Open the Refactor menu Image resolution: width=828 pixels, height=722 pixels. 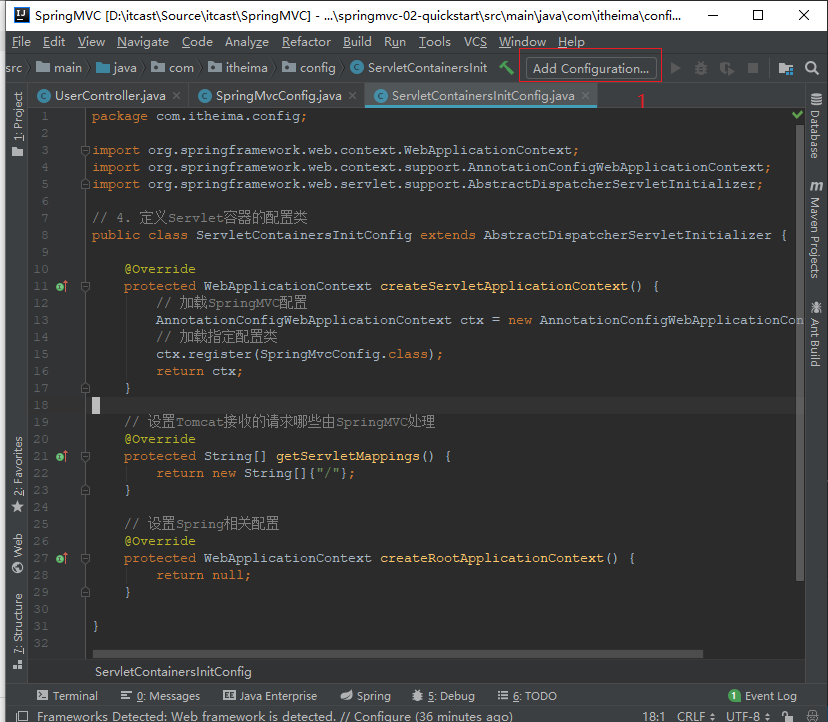306,42
